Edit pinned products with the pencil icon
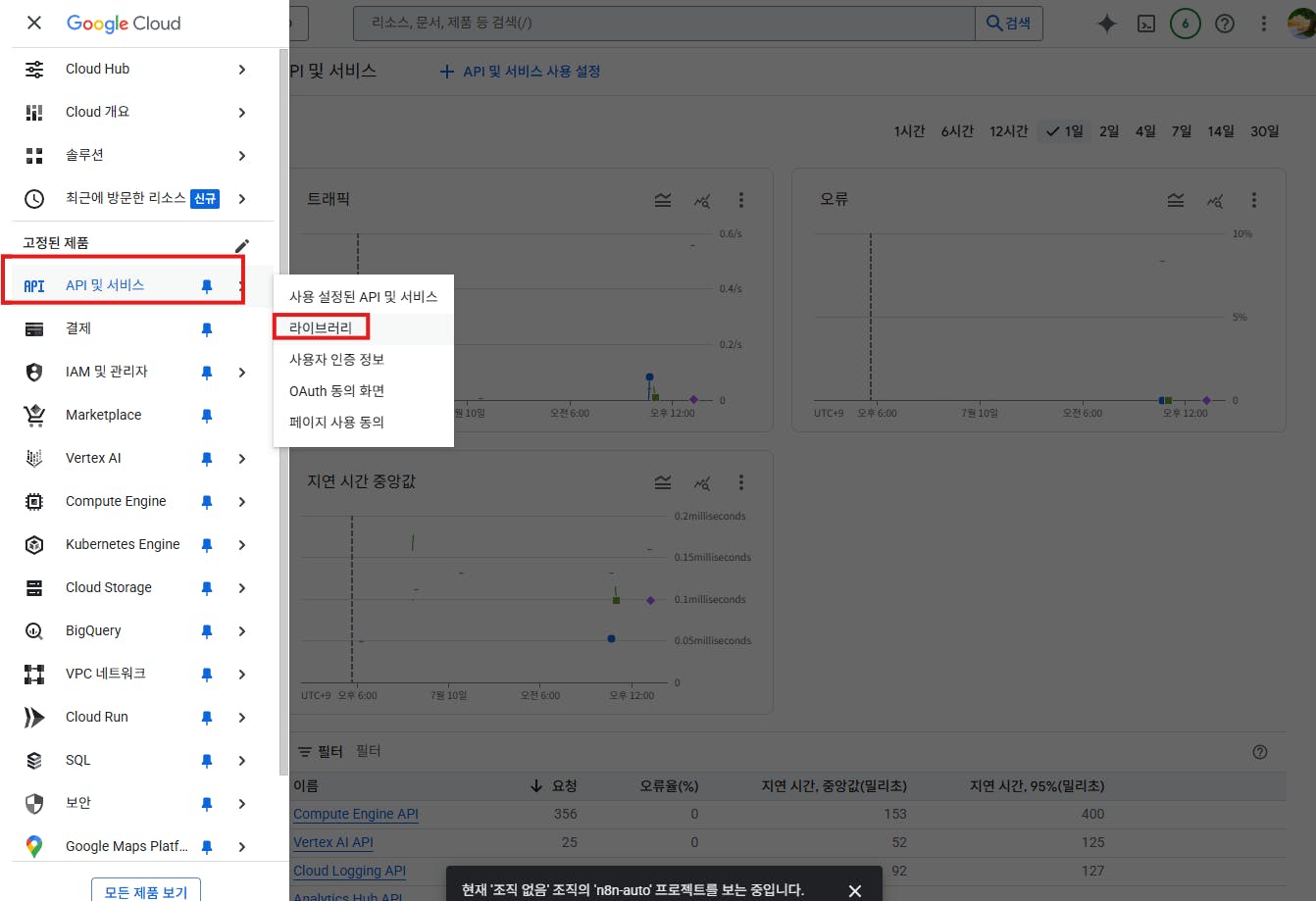 pyautogui.click(x=242, y=245)
